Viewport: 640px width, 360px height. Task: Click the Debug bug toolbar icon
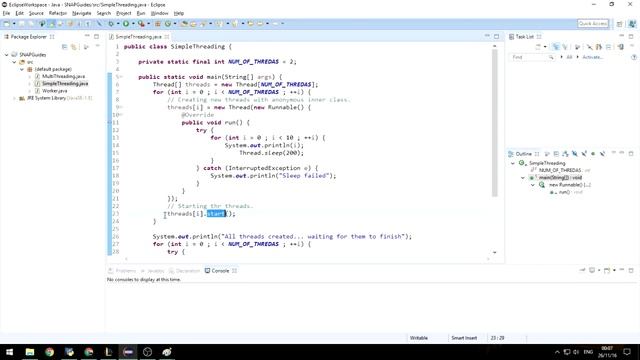pyautogui.click(x=111, y=24)
